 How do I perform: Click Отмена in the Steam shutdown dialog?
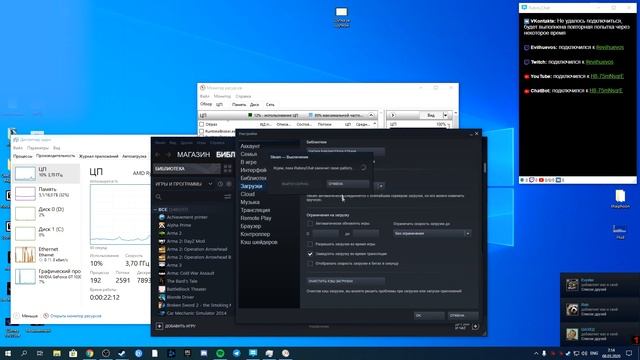[x=348, y=184]
